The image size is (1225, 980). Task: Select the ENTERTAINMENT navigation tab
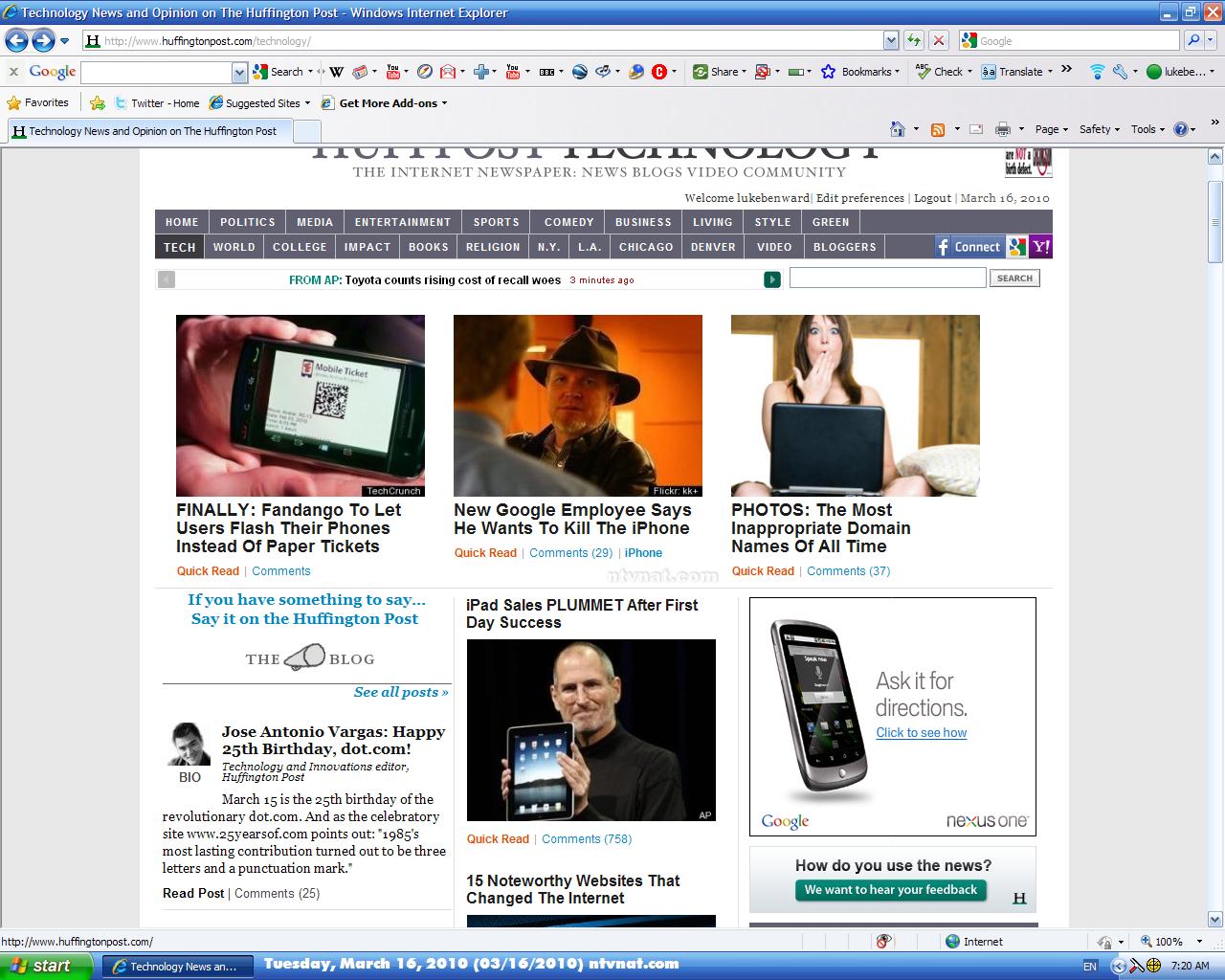coord(403,222)
